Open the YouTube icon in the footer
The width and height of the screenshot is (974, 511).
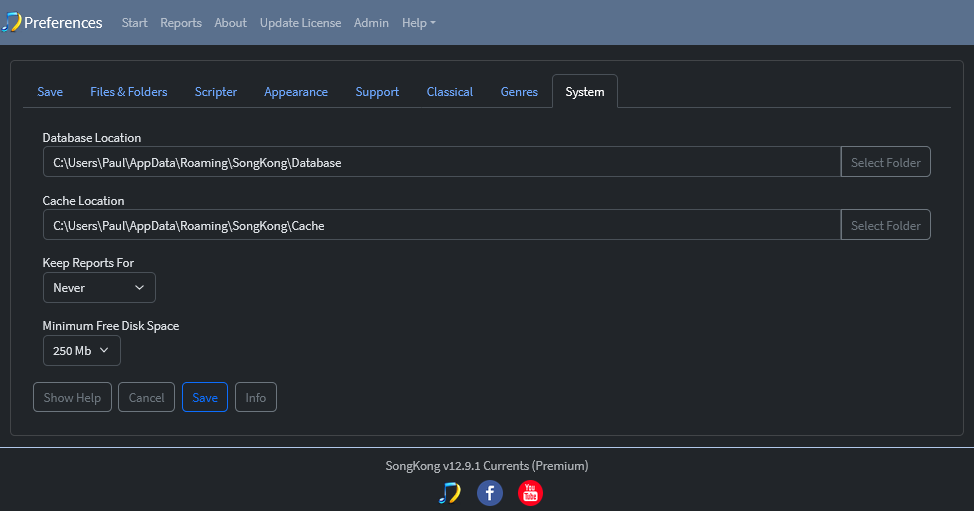[530, 493]
